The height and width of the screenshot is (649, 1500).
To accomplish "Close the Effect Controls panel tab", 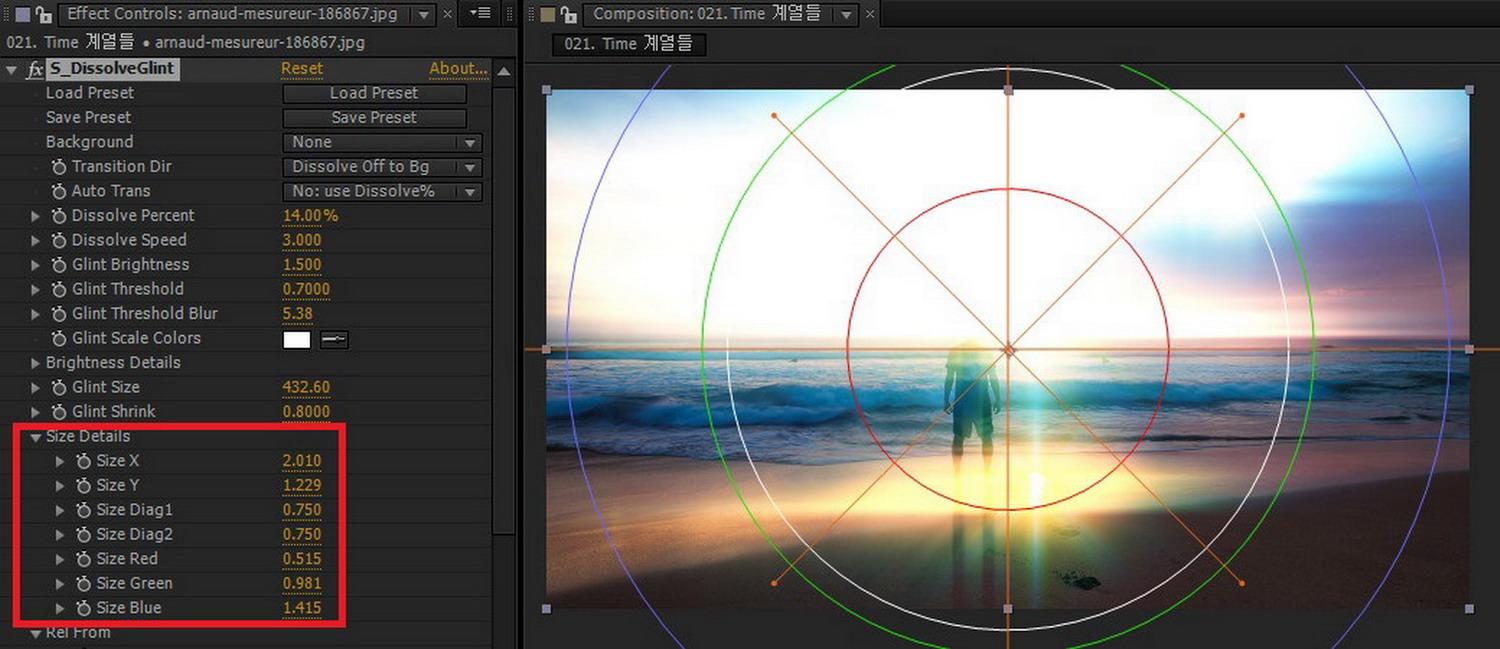I will coord(447,15).
